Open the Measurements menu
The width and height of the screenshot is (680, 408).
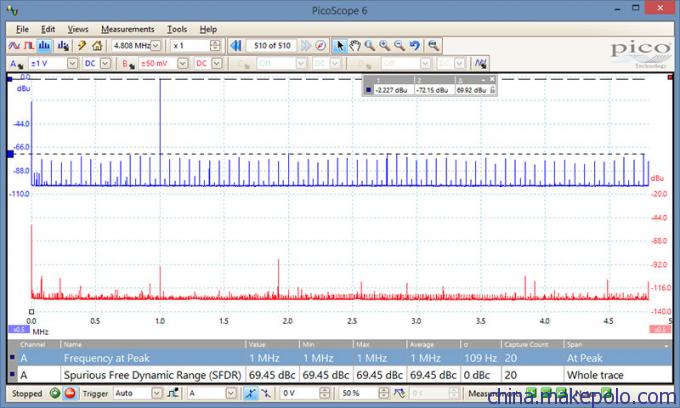tap(128, 29)
